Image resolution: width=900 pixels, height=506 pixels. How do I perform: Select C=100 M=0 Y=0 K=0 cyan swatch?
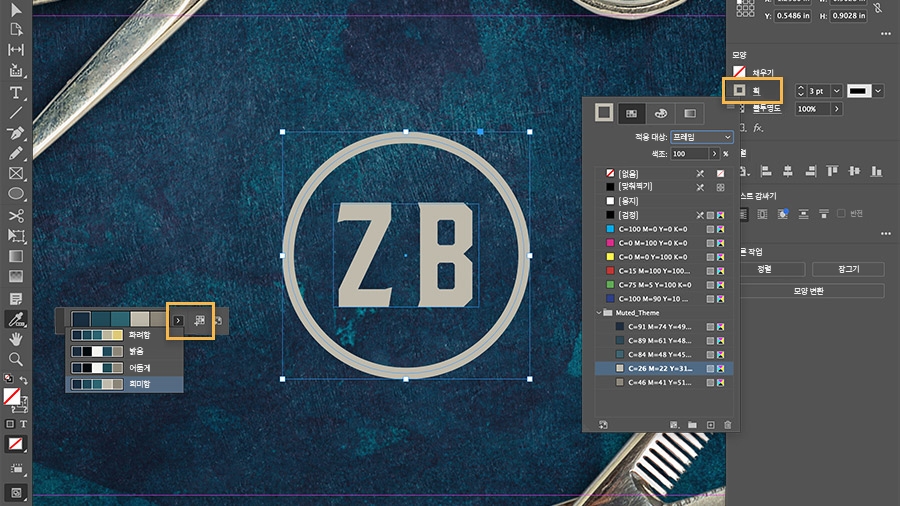point(664,229)
